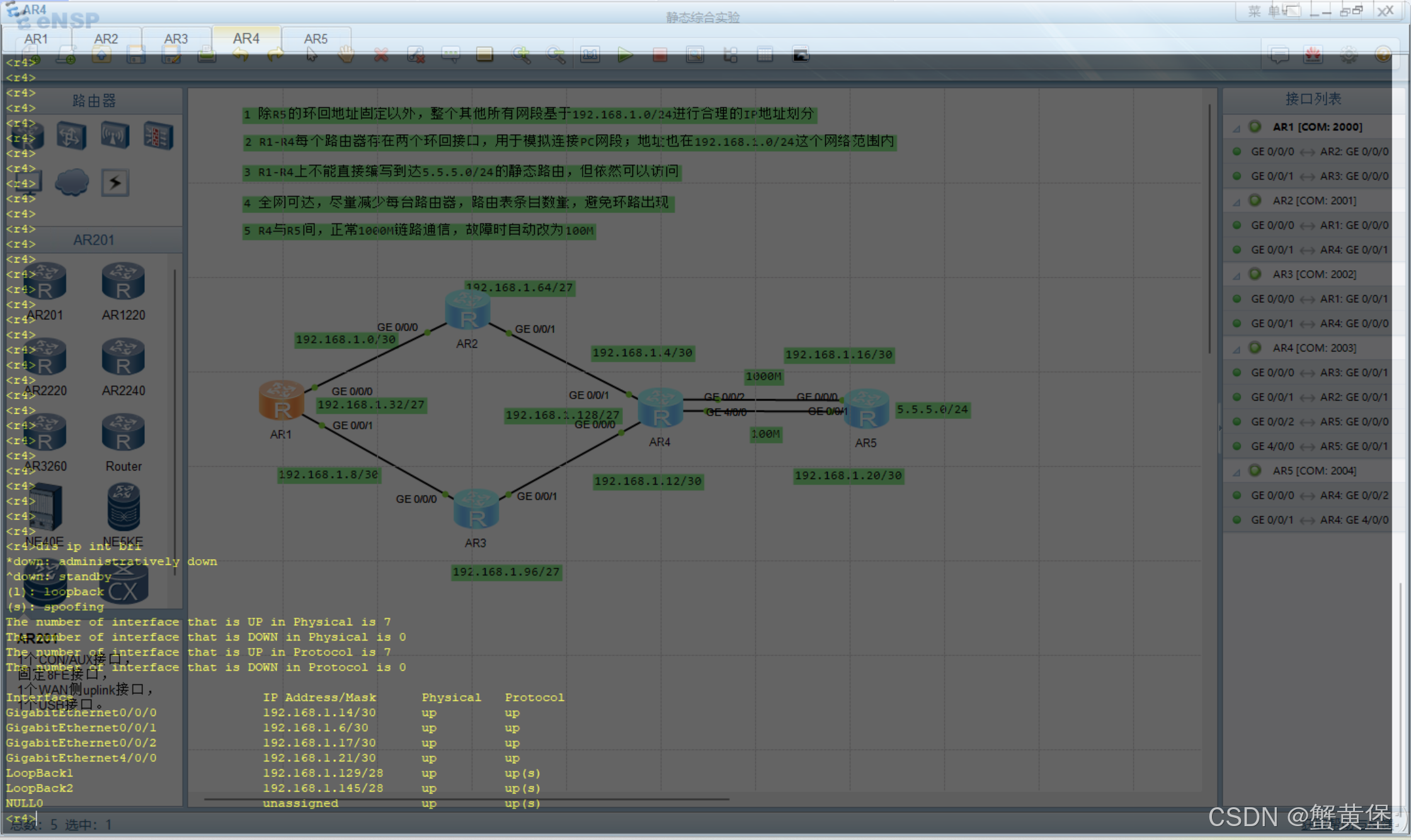The image size is (1411, 840).
Task: Select the cloud device icon in palette
Action: coord(71,183)
